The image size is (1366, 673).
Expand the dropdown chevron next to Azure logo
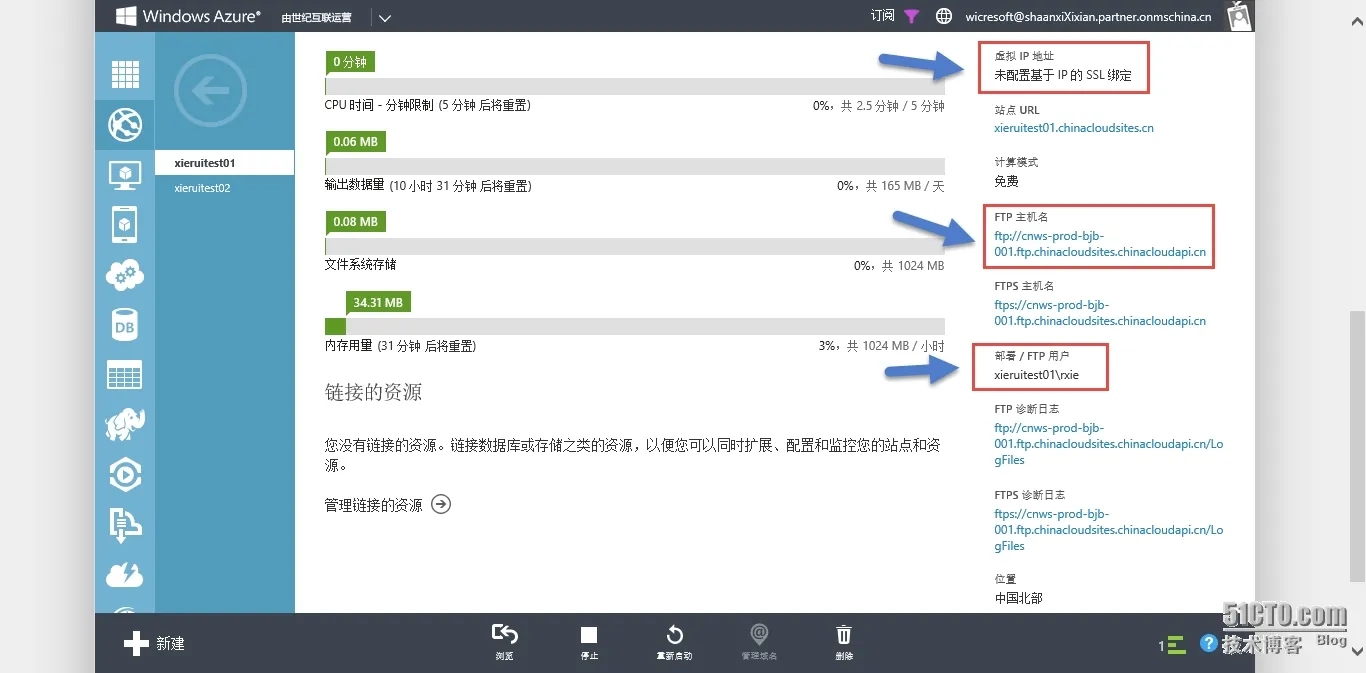(385, 17)
